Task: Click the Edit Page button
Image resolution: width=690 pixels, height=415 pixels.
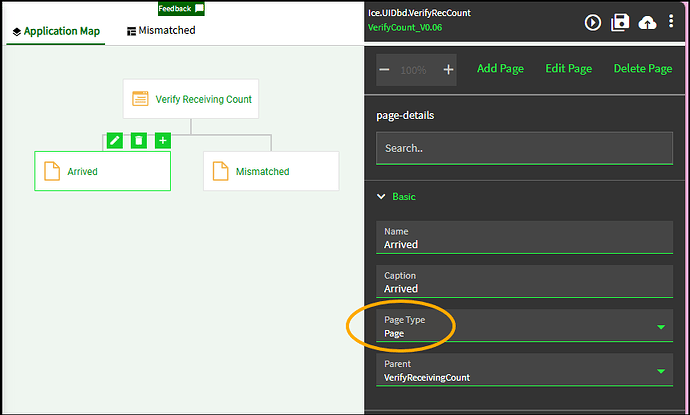Action: (x=568, y=69)
